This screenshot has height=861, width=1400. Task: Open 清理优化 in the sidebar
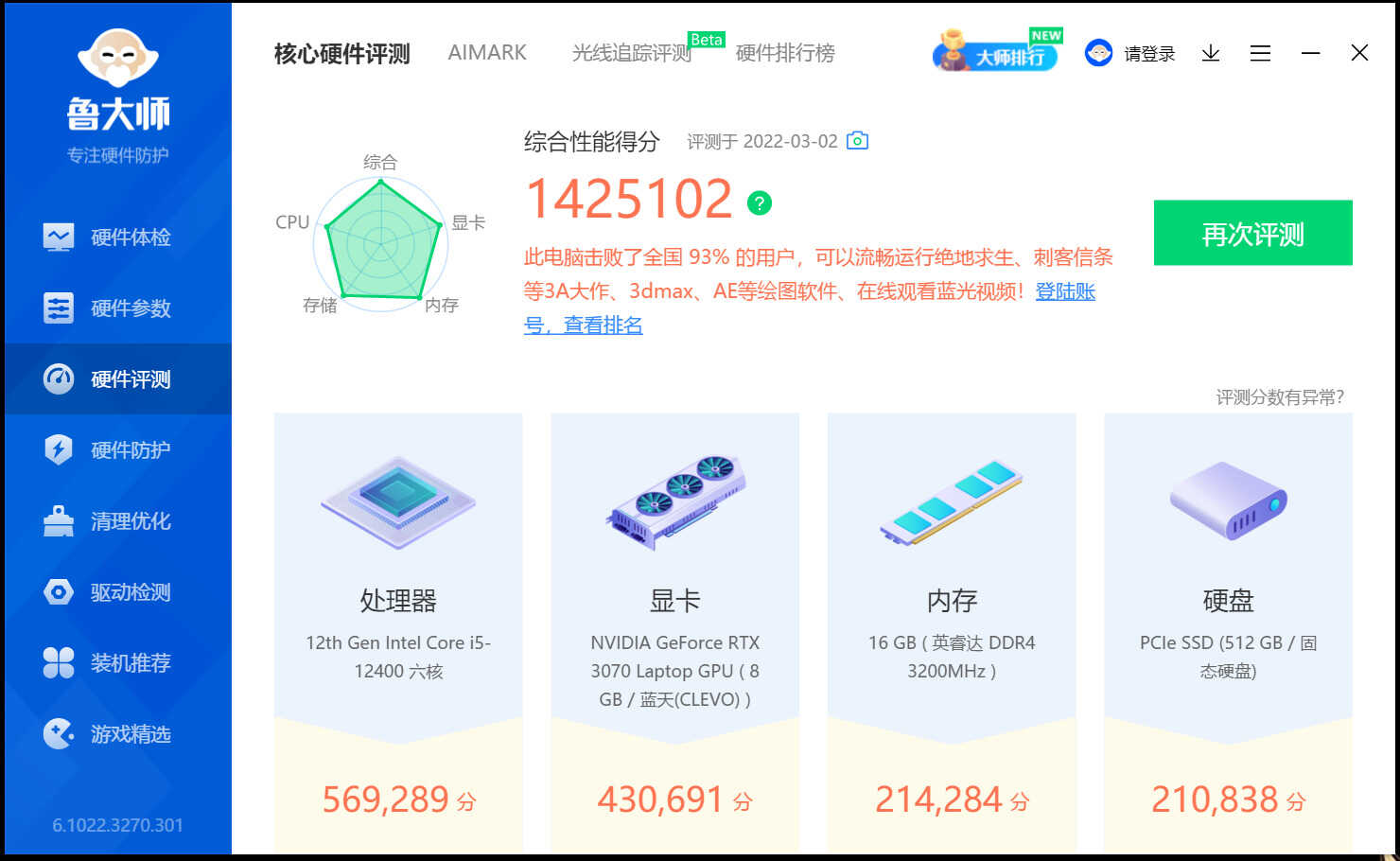pos(118,520)
